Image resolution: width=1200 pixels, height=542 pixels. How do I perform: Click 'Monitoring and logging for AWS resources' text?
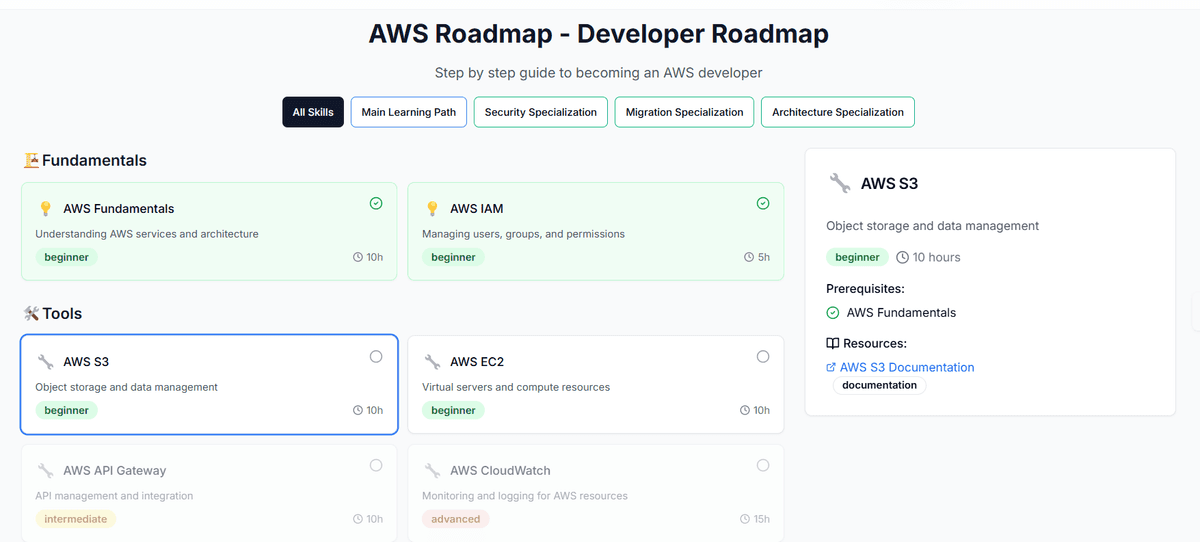(525, 496)
